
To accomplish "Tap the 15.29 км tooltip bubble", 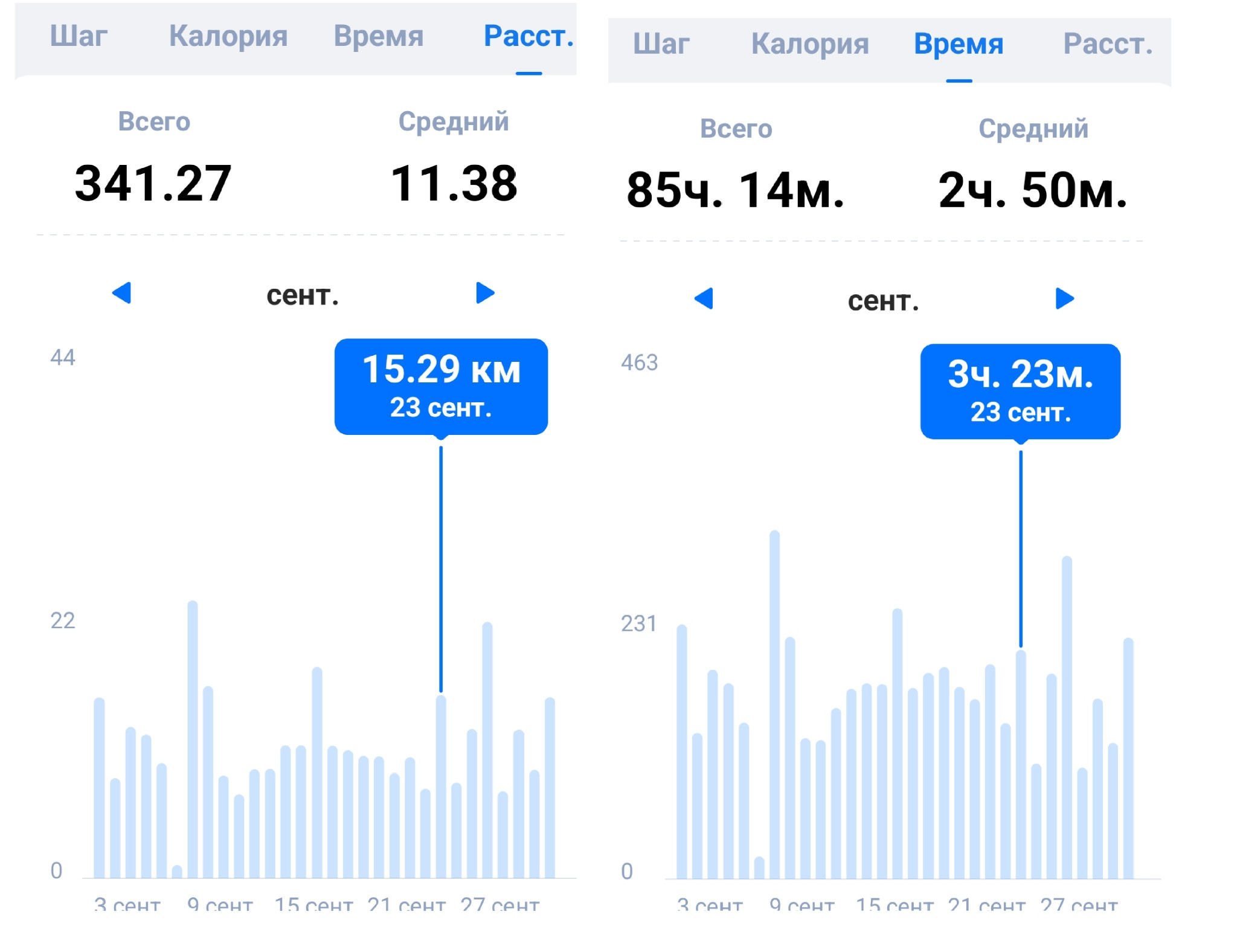I will [x=441, y=387].
